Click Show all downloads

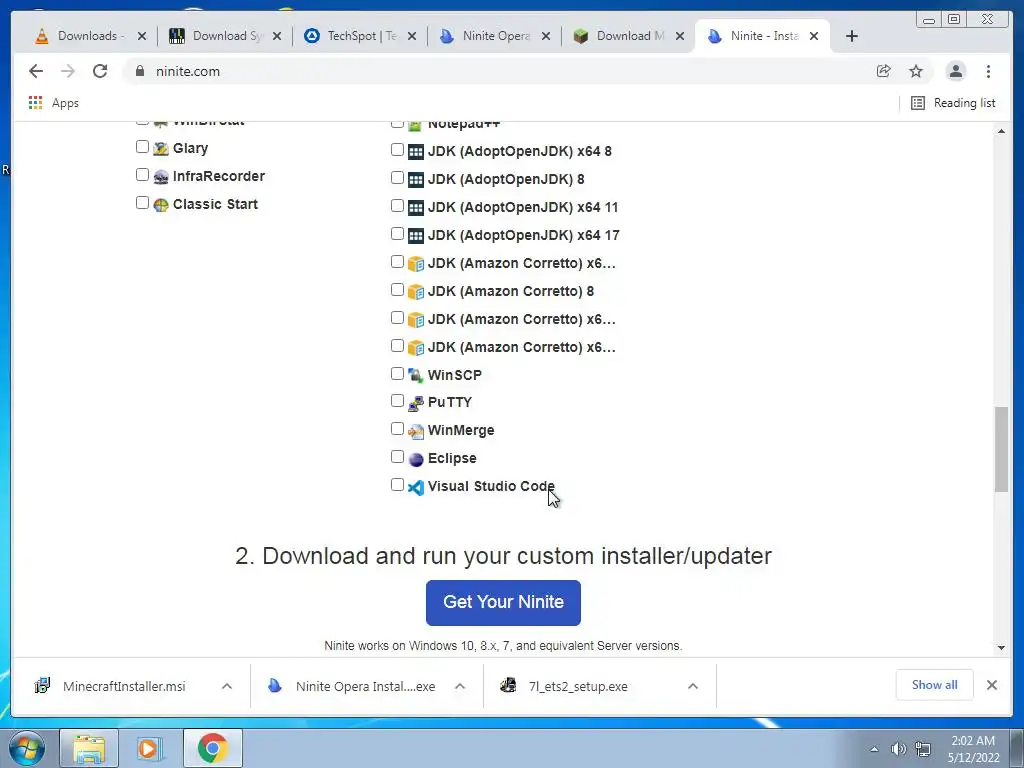(935, 685)
